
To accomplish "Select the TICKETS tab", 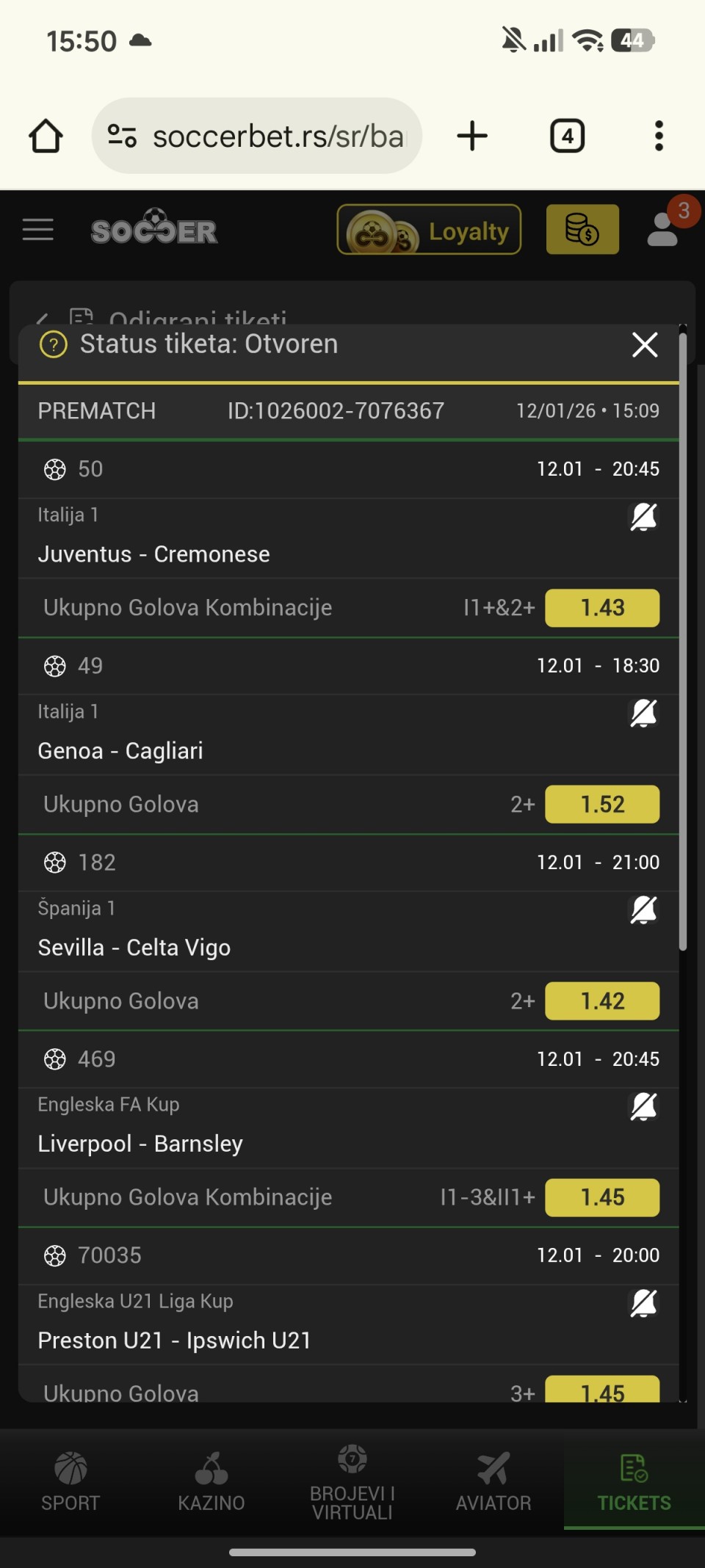I will click(x=634, y=1481).
